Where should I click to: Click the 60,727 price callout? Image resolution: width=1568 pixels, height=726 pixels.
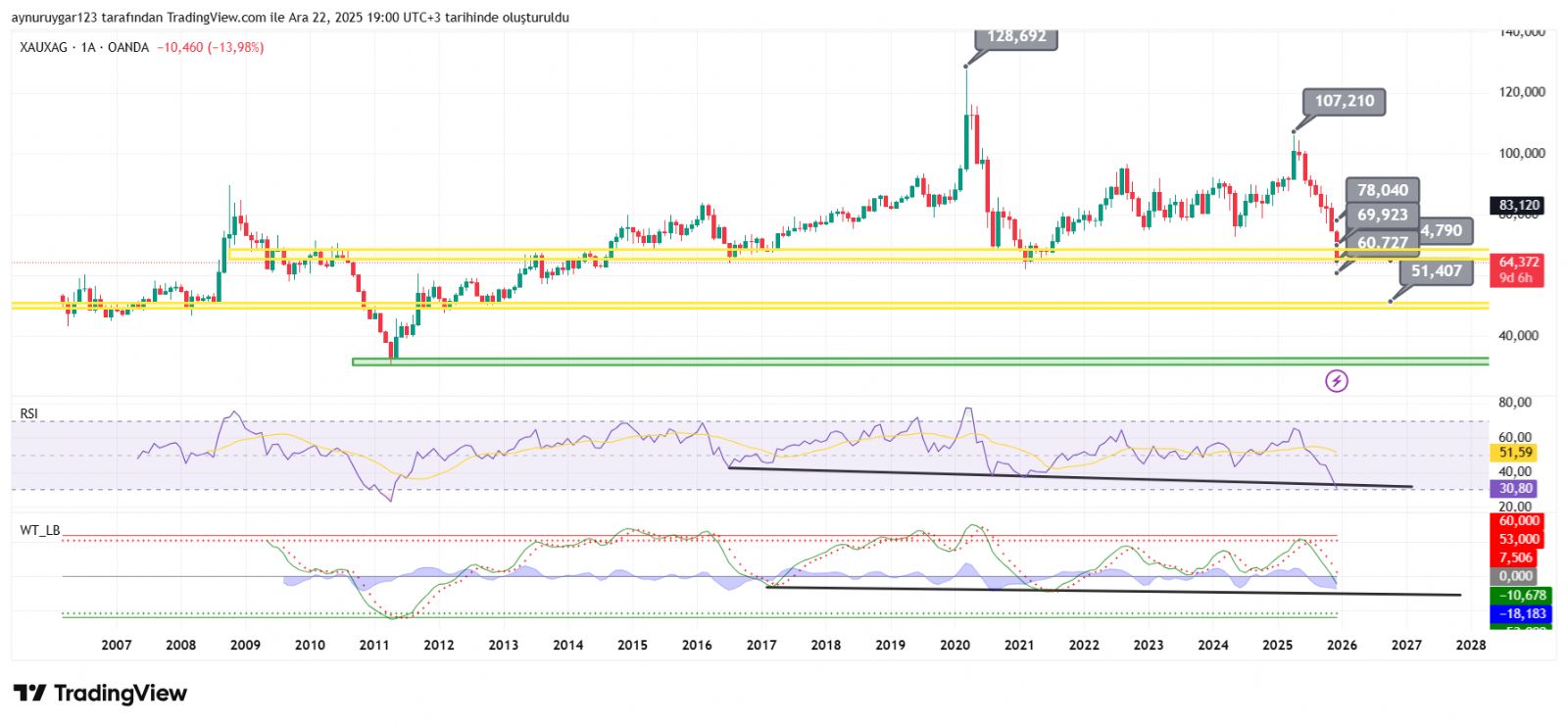(x=1382, y=242)
